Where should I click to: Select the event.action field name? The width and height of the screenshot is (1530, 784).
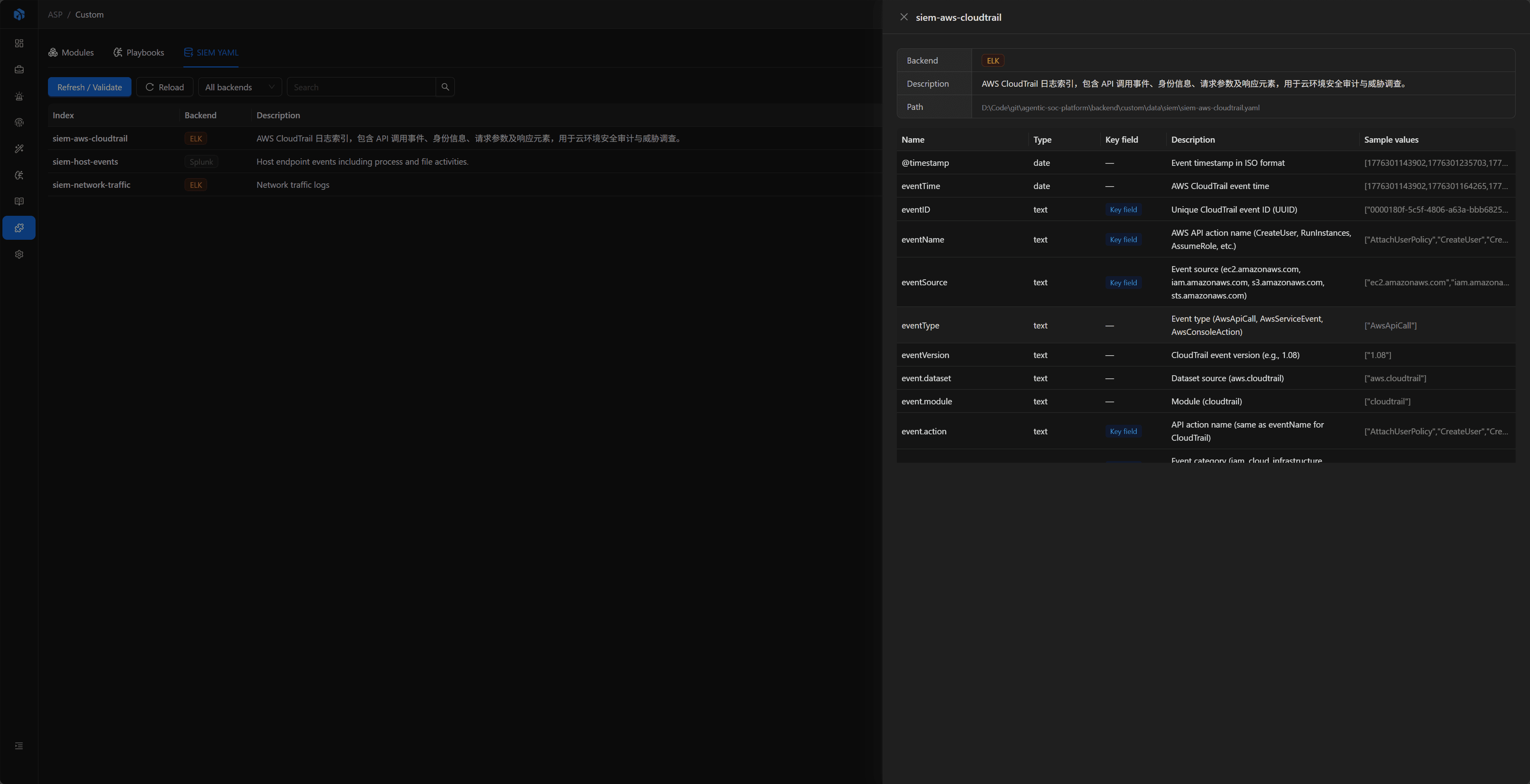click(924, 431)
